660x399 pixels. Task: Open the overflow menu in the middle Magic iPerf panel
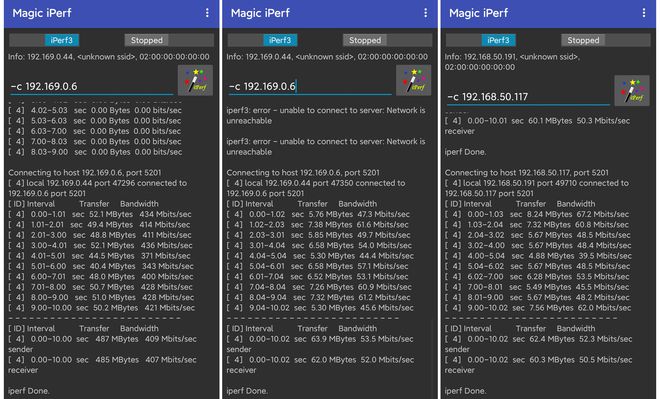(426, 13)
